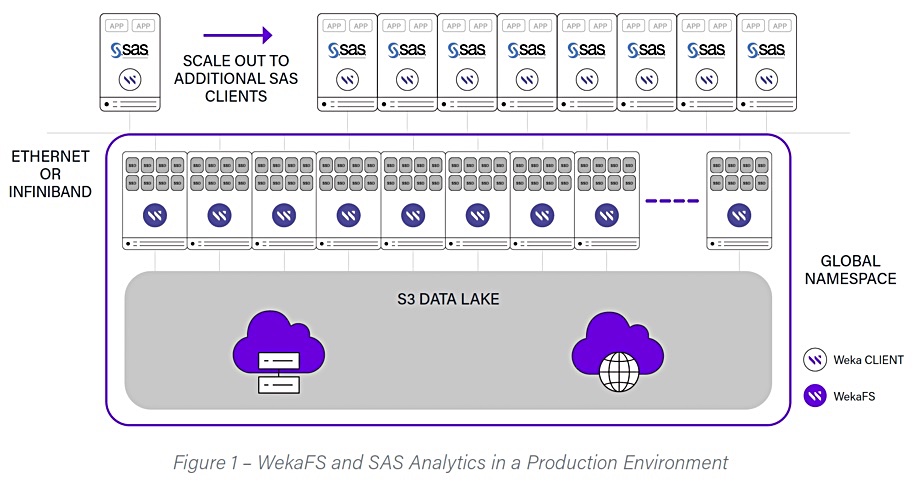
Task: Click SAS logo on last client in the scaled-out row
Action: point(766,50)
